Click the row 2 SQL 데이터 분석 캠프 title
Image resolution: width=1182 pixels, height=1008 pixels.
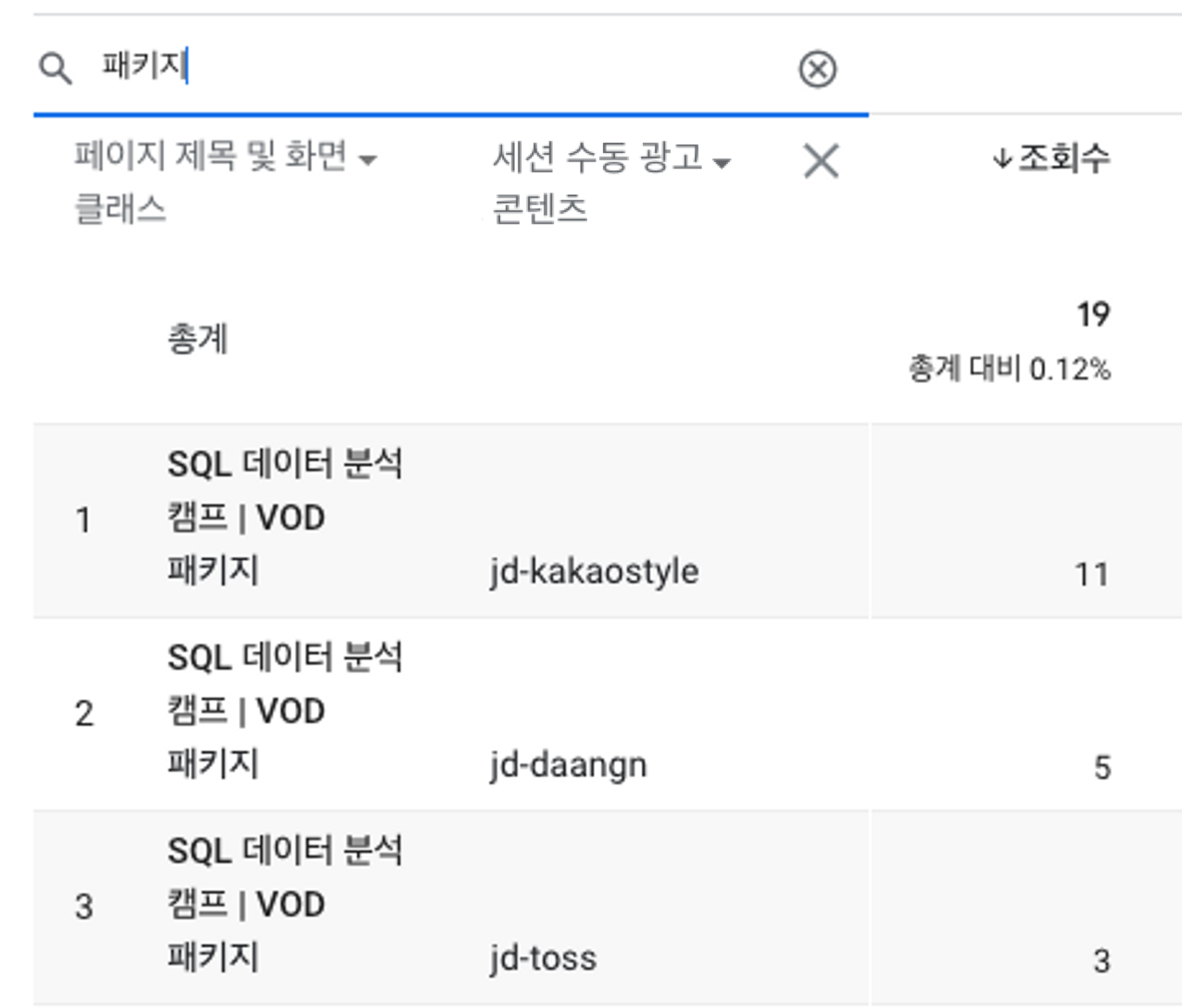click(284, 711)
